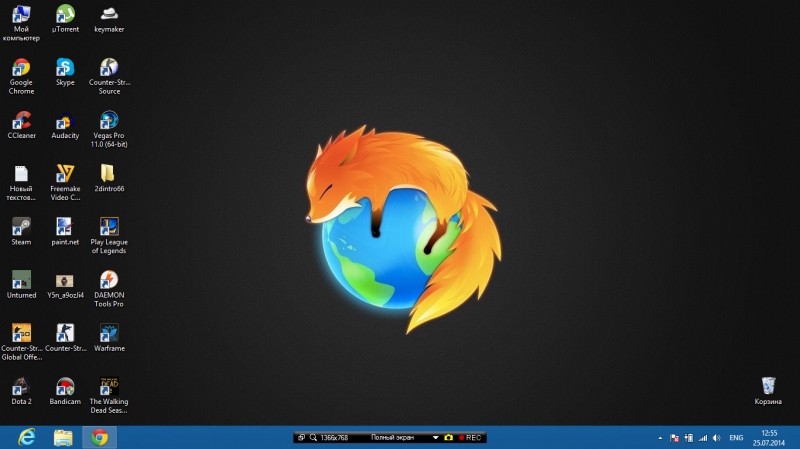
Task: Open DAEMON Tools Pro shortcut
Action: click(x=109, y=289)
